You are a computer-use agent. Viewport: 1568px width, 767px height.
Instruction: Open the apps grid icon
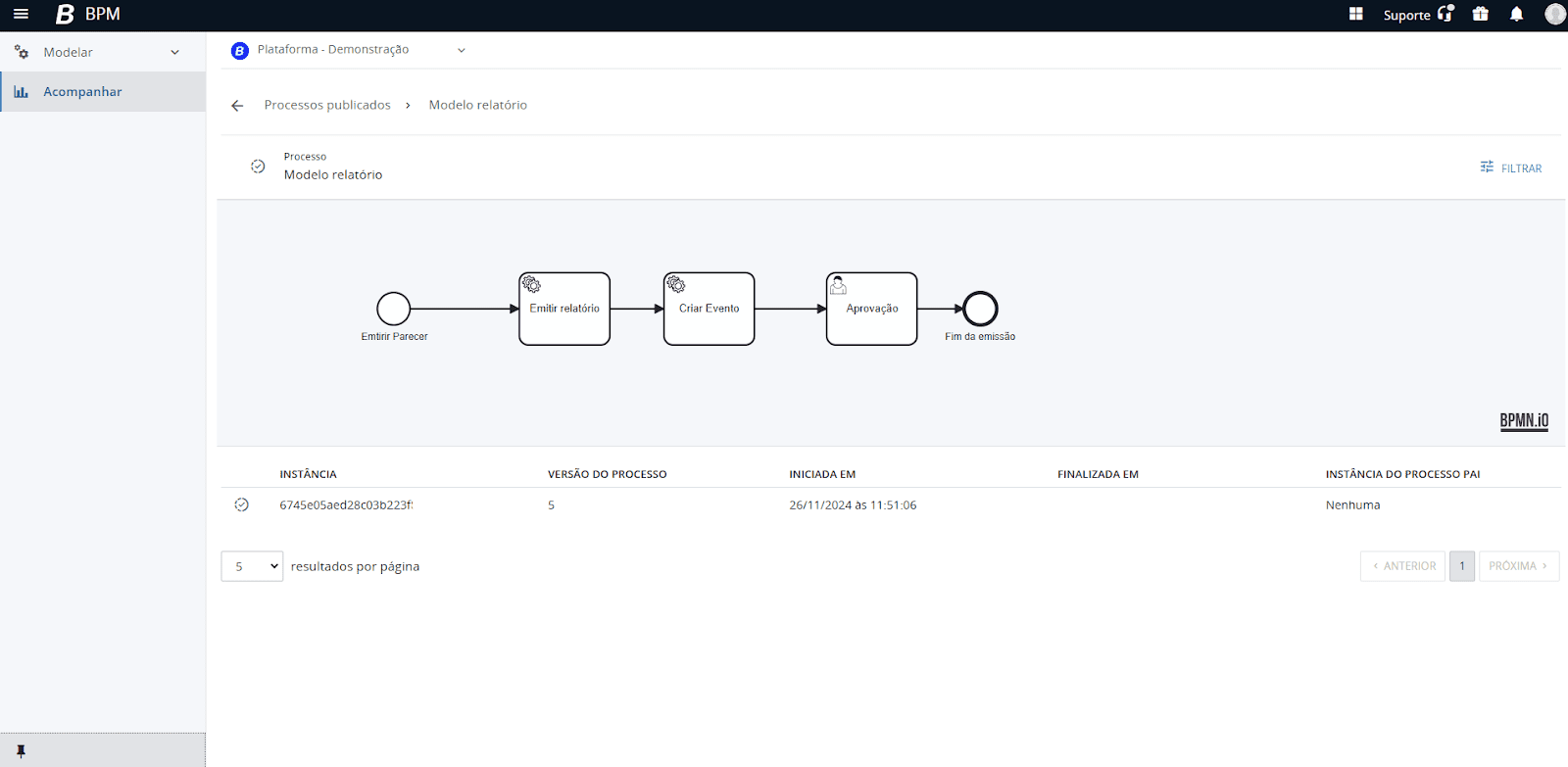coord(1356,15)
